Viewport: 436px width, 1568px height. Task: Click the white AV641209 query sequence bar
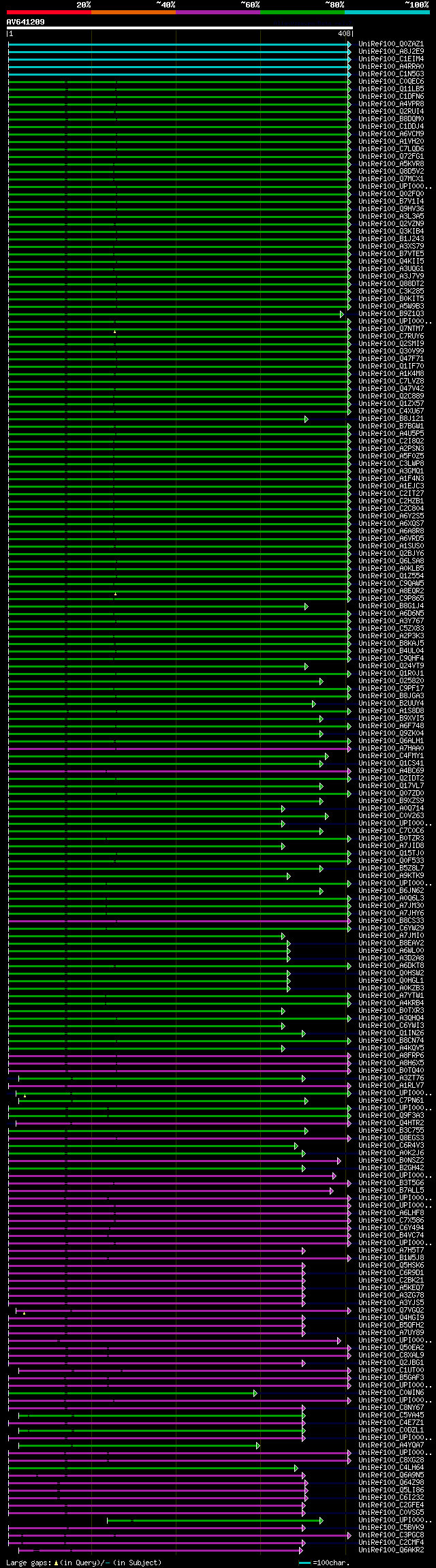[180, 28]
